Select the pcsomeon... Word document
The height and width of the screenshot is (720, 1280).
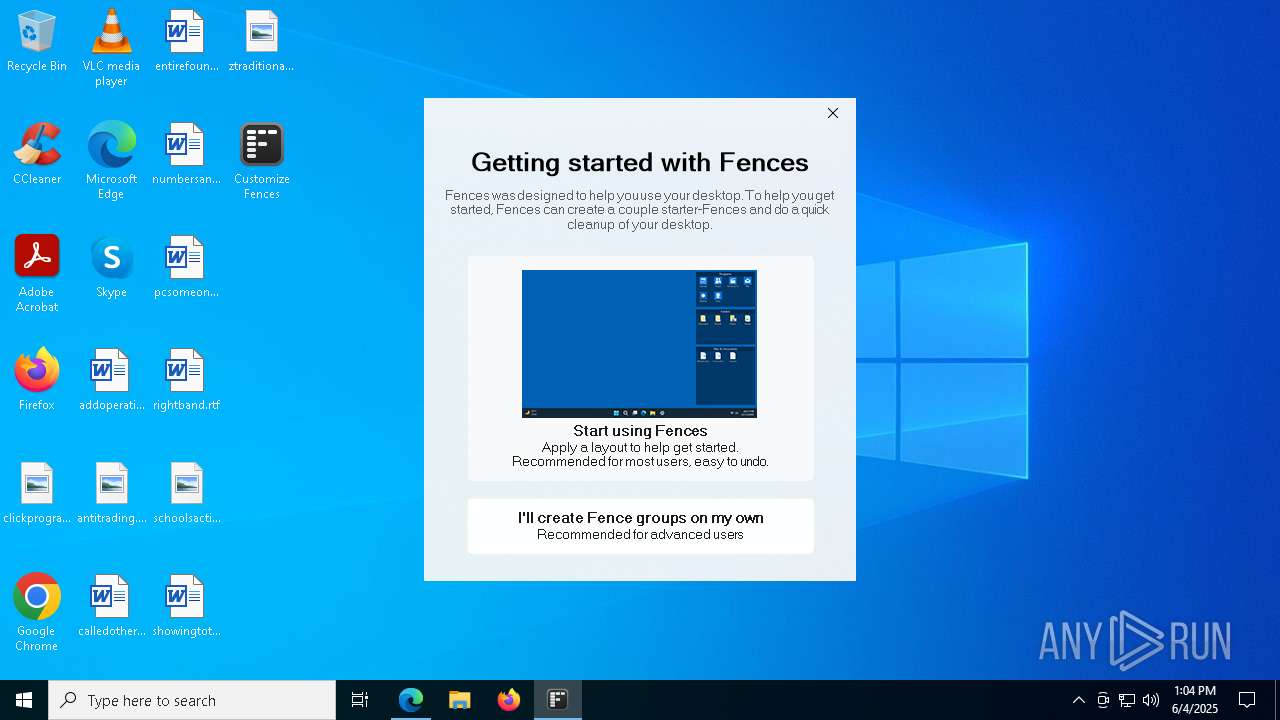point(186,268)
